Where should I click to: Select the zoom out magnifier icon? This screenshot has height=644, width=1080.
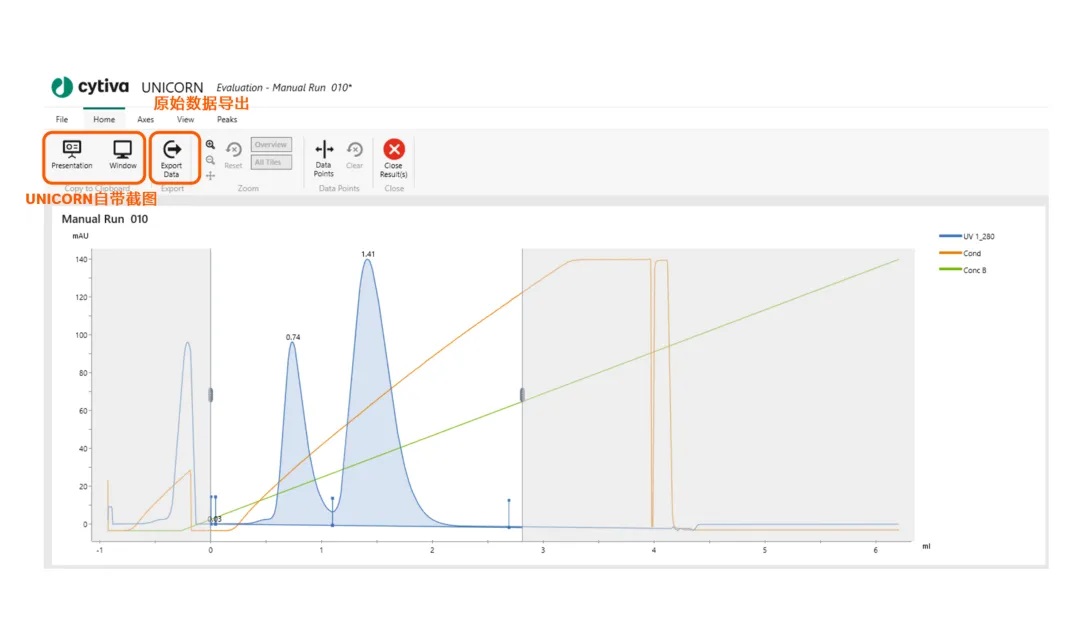click(210, 160)
